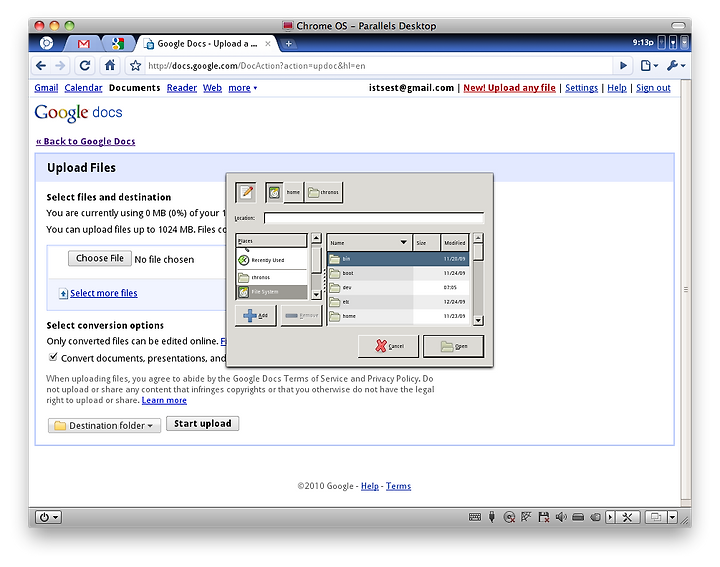
Task: Click file list scrollbar down arrow
Action: [x=478, y=320]
